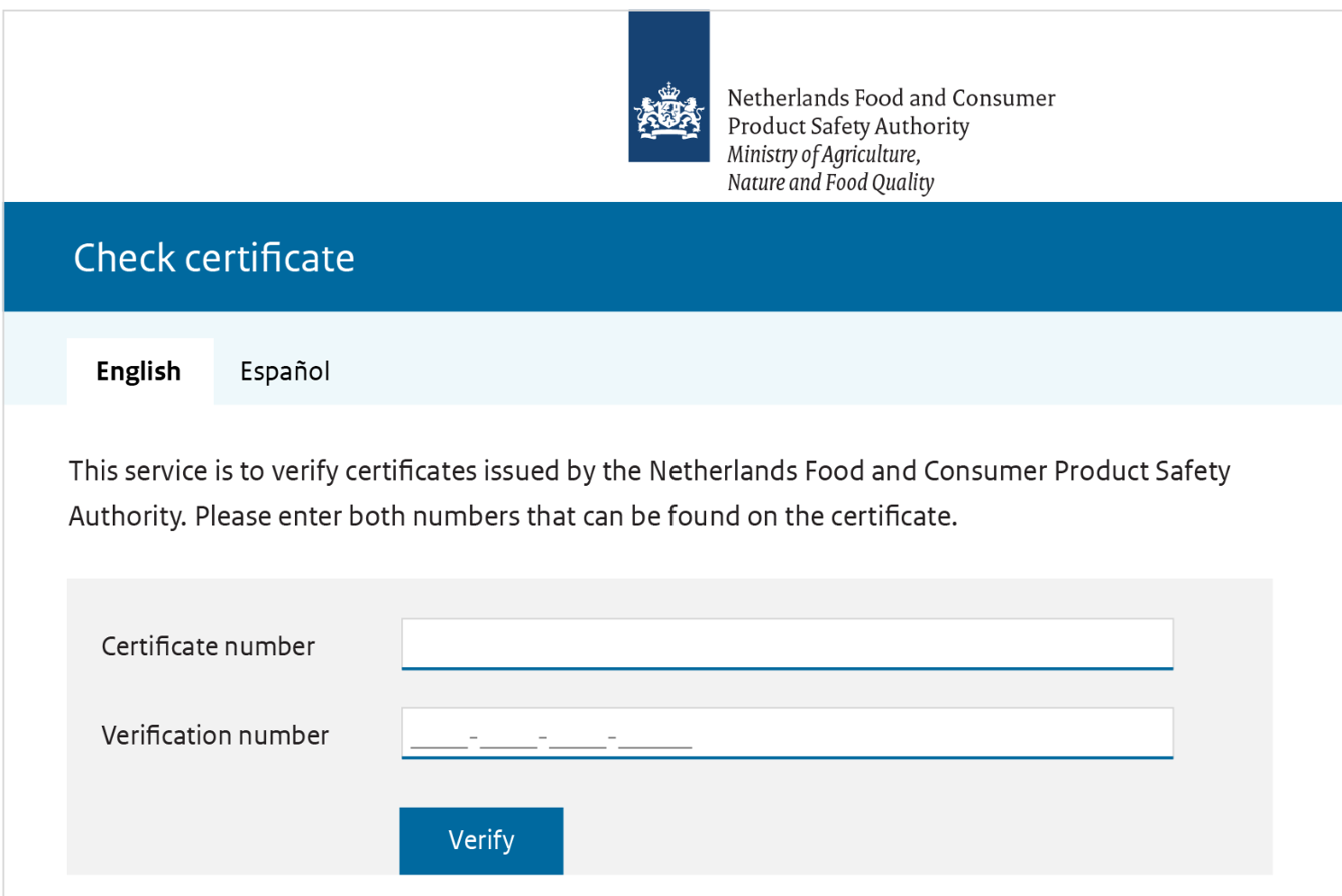This screenshot has height=896, width=1342.
Task: Click the 'Product Safety Authority' logo text line
Action: pyautogui.click(x=849, y=126)
